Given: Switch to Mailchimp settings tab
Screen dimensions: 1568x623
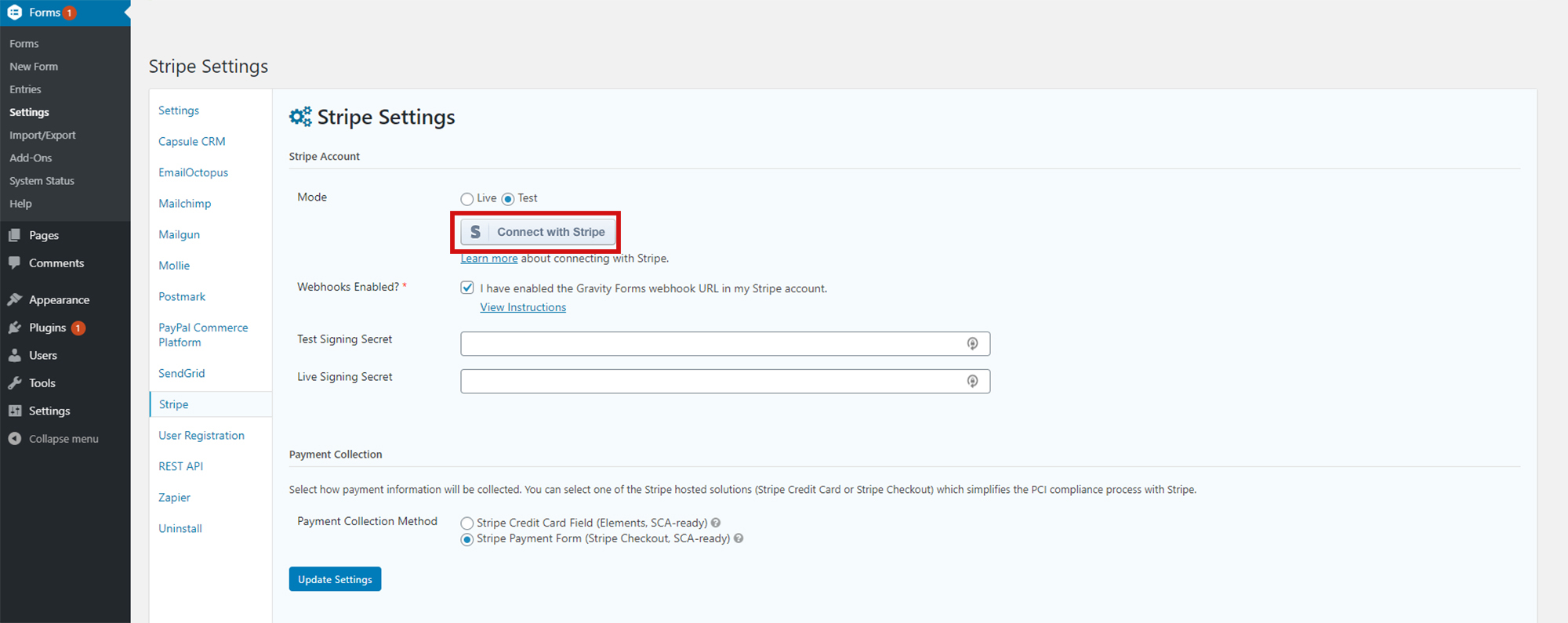Looking at the screenshot, I should tap(185, 204).
